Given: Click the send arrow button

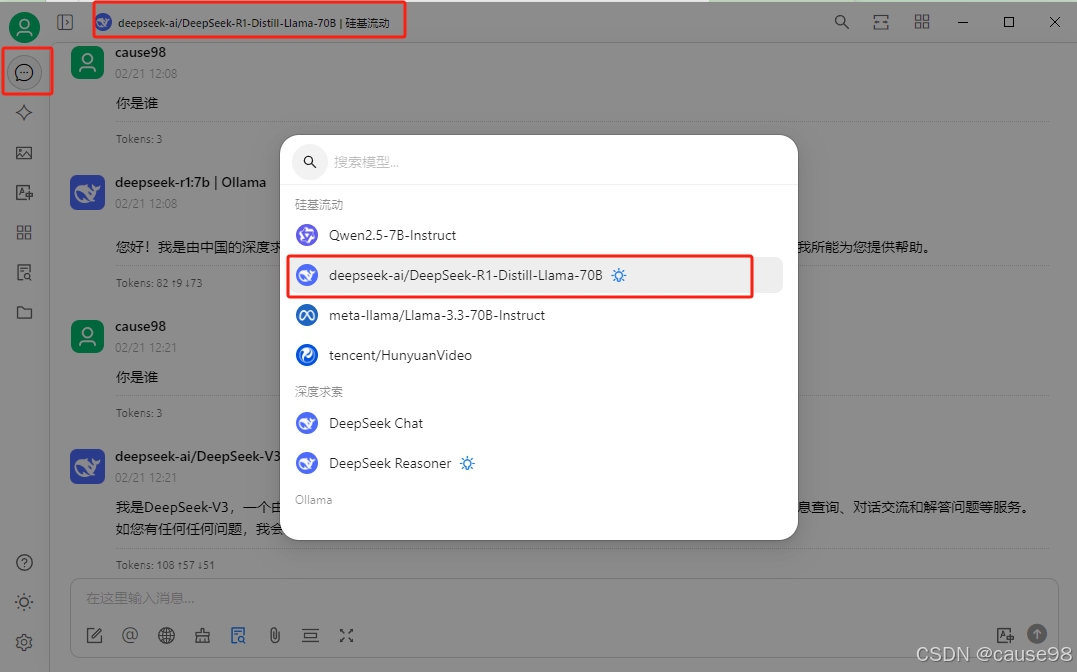Looking at the screenshot, I should [x=1037, y=634].
